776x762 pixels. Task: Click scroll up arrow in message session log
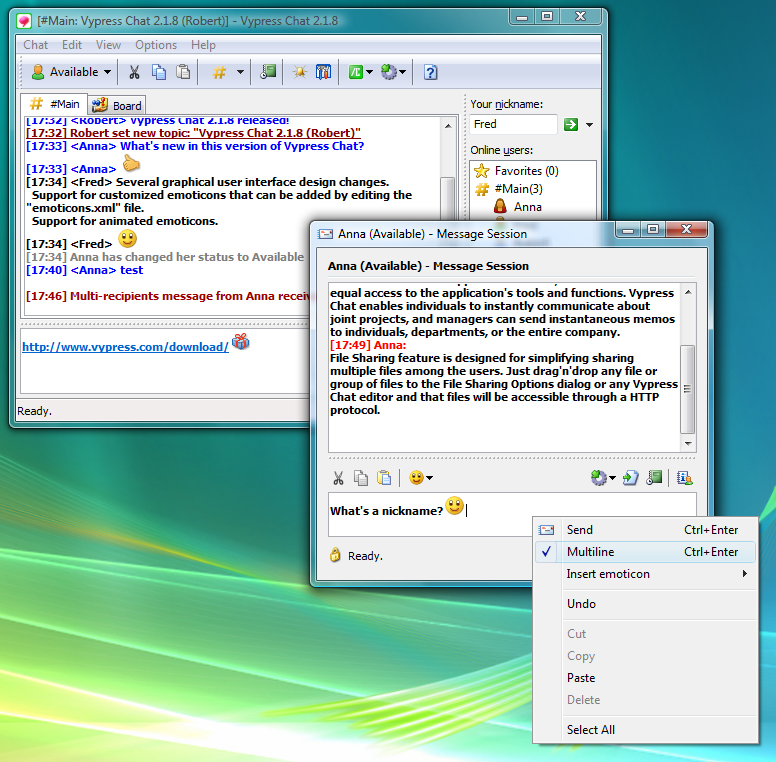pyautogui.click(x=688, y=292)
